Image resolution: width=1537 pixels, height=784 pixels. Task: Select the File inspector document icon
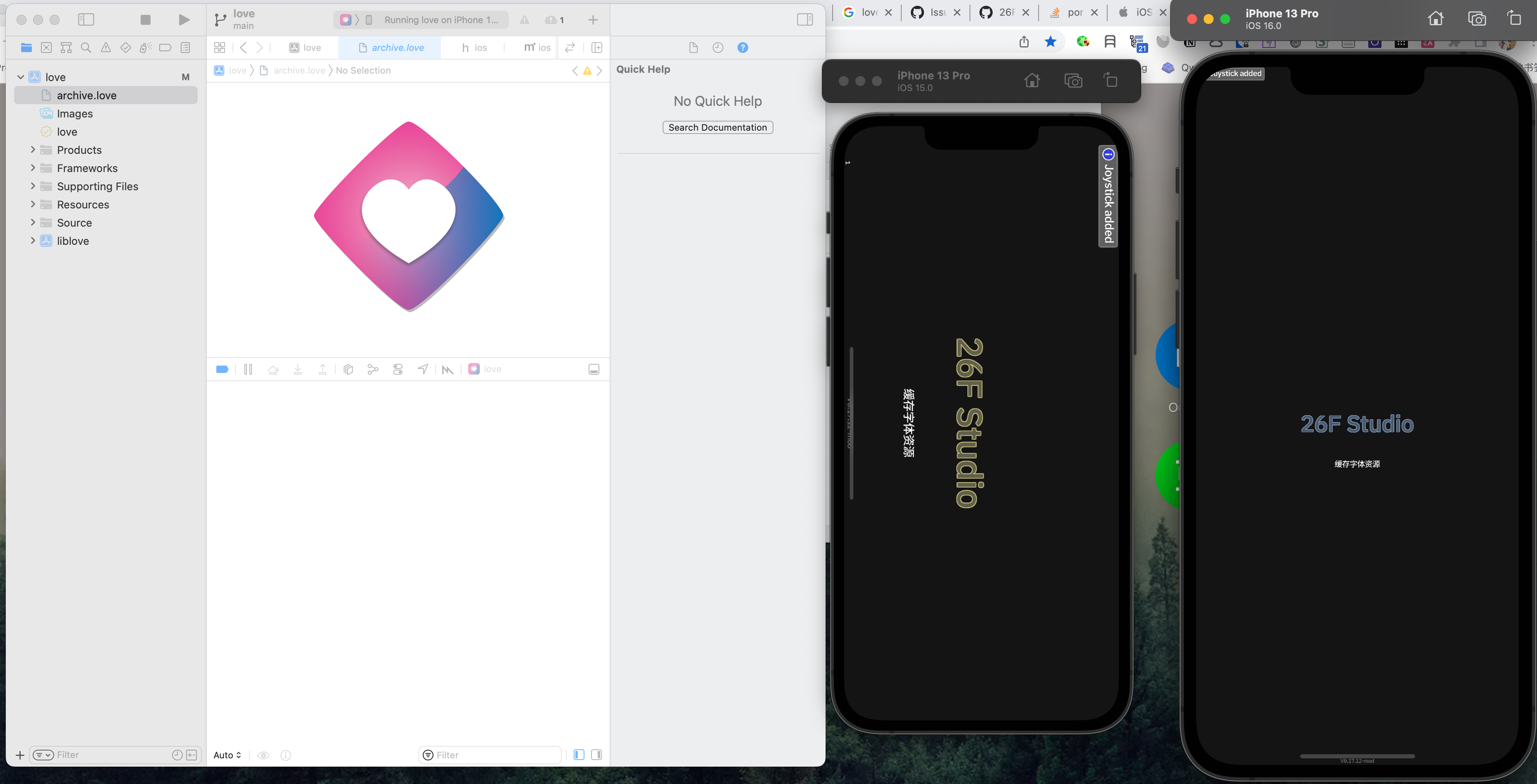(x=693, y=47)
